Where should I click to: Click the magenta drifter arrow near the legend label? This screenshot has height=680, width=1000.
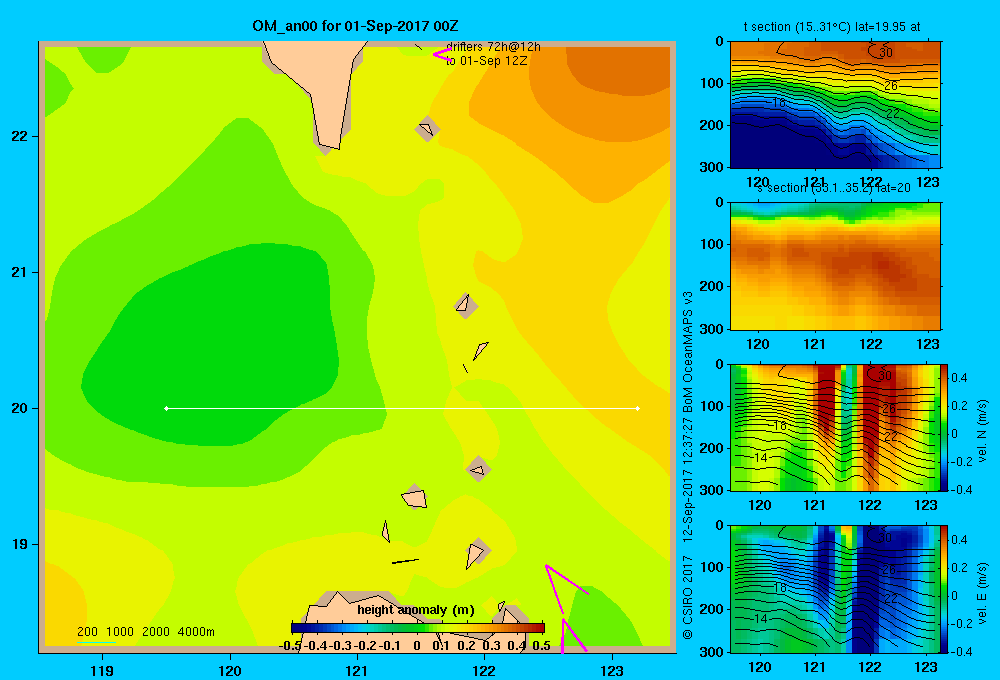[x=441, y=54]
